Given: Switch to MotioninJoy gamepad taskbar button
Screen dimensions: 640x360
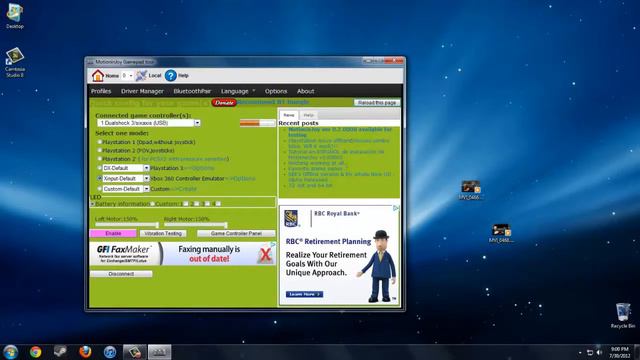Looking at the screenshot, I should (x=159, y=352).
